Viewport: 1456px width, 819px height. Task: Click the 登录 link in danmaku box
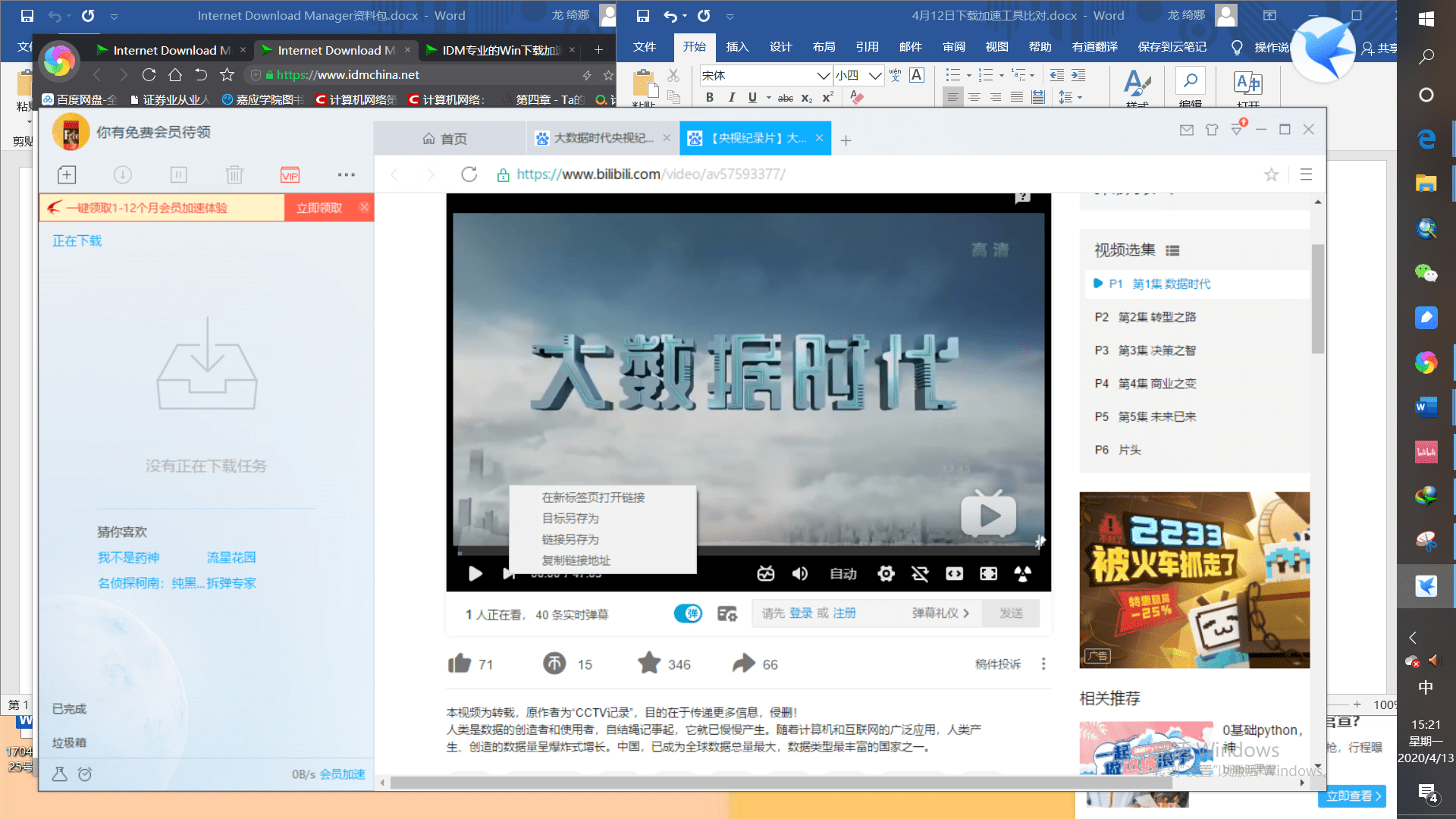(x=801, y=613)
